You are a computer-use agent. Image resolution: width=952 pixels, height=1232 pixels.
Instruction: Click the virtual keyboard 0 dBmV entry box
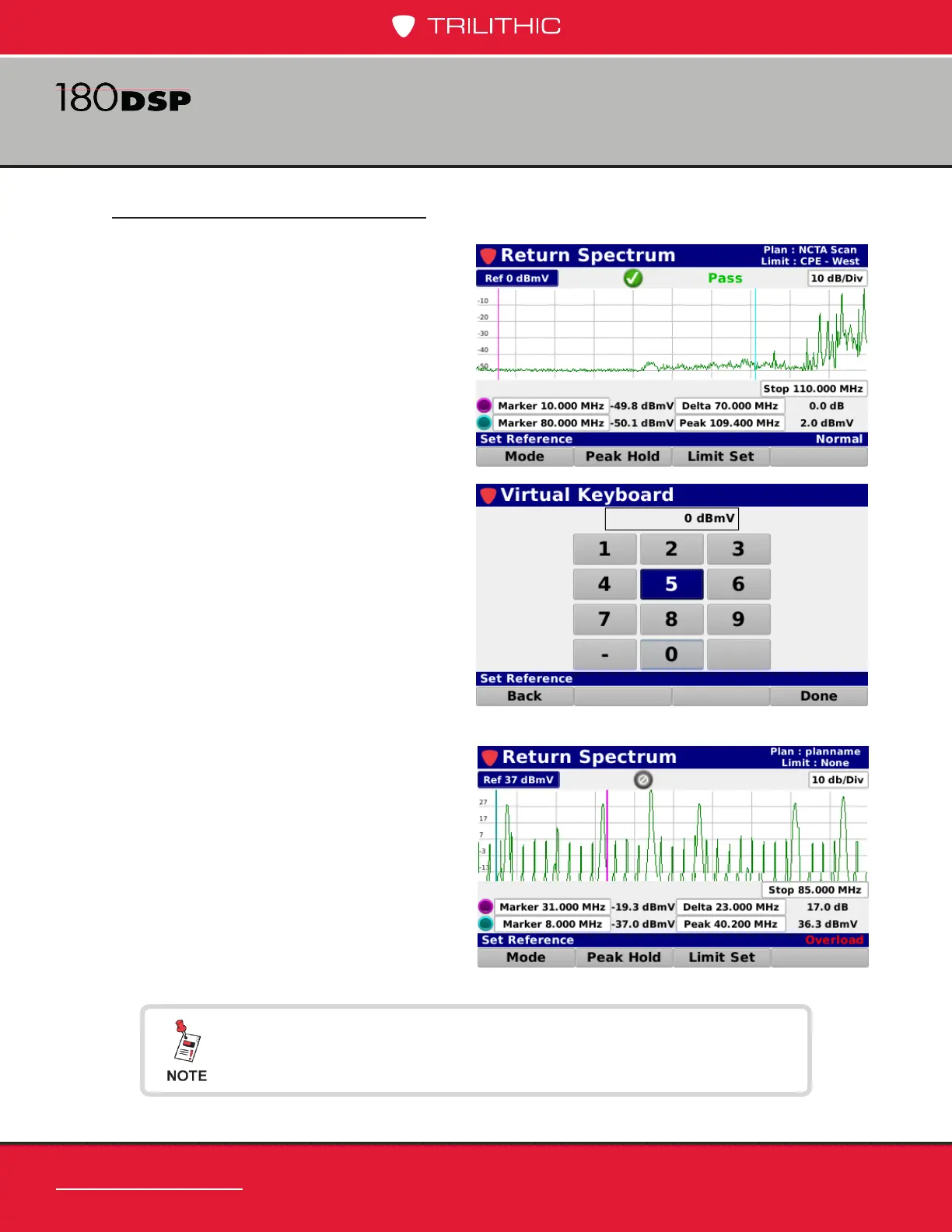pos(671,518)
